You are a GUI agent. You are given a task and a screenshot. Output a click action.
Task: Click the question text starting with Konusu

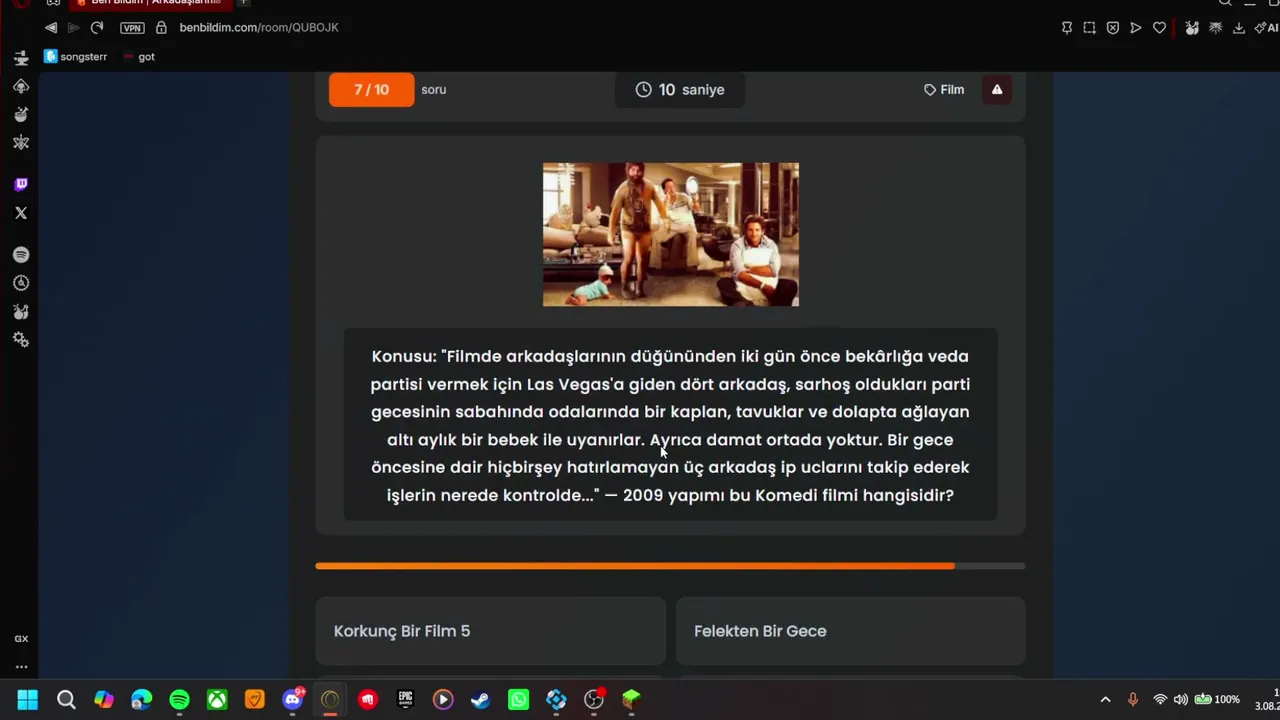[670, 425]
